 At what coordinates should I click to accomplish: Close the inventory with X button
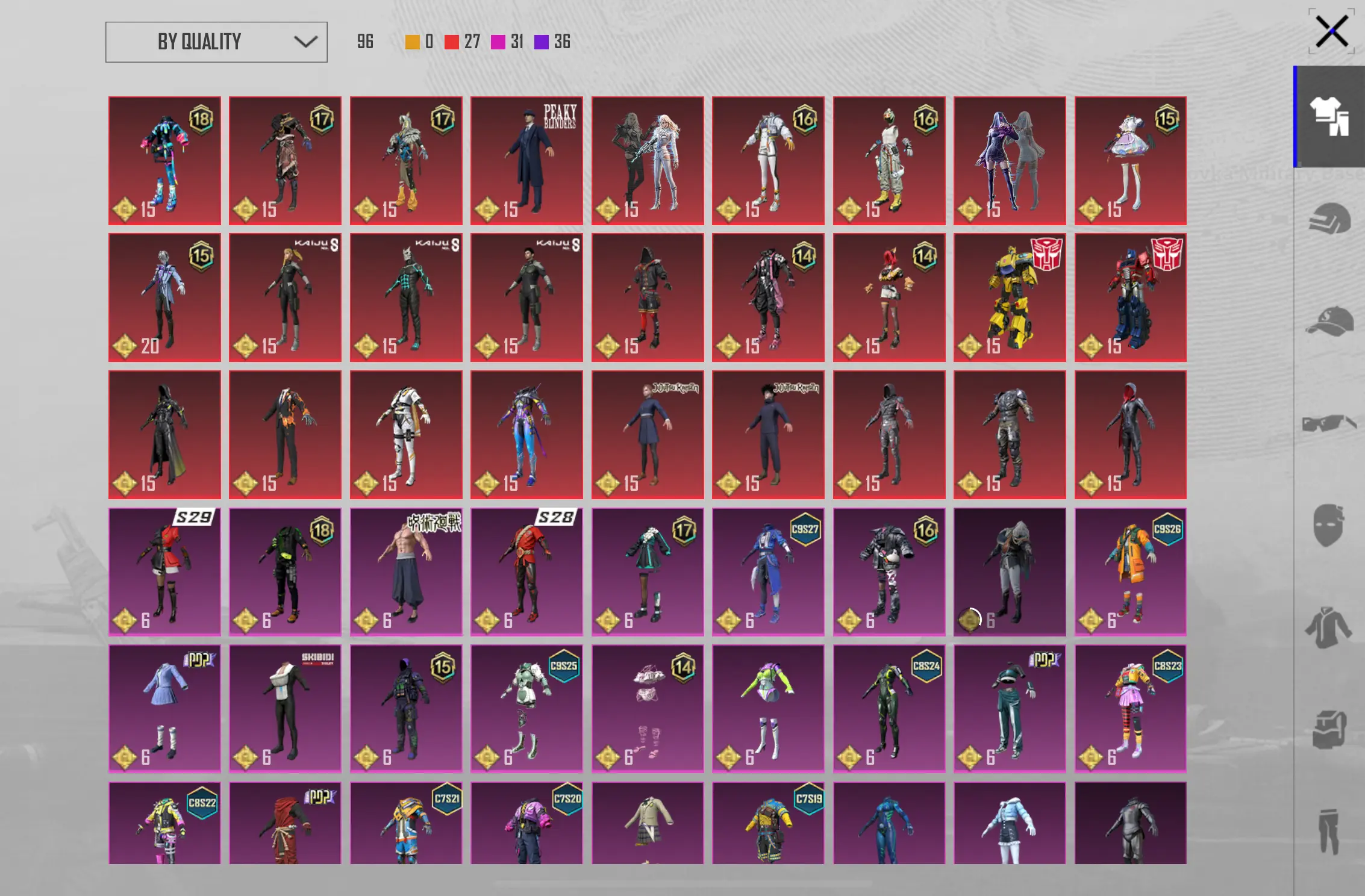point(1331,31)
